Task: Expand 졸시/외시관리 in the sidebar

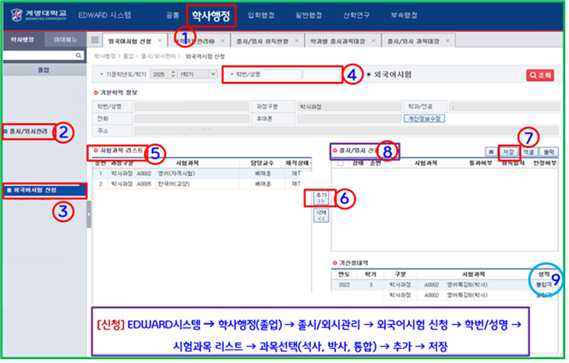Action: tap(28, 131)
